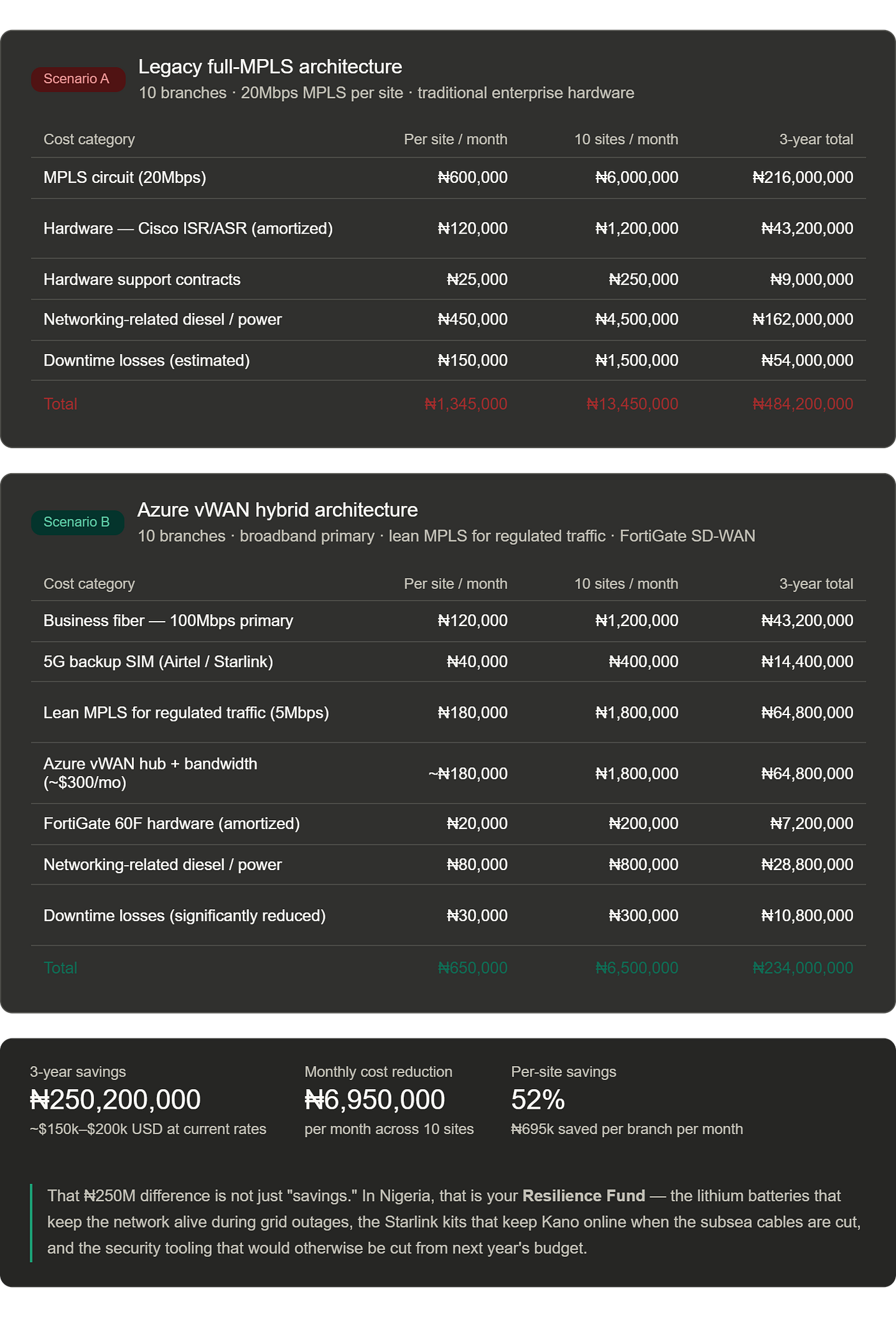Click Scenario A total ₦484,200,000

coord(803,404)
